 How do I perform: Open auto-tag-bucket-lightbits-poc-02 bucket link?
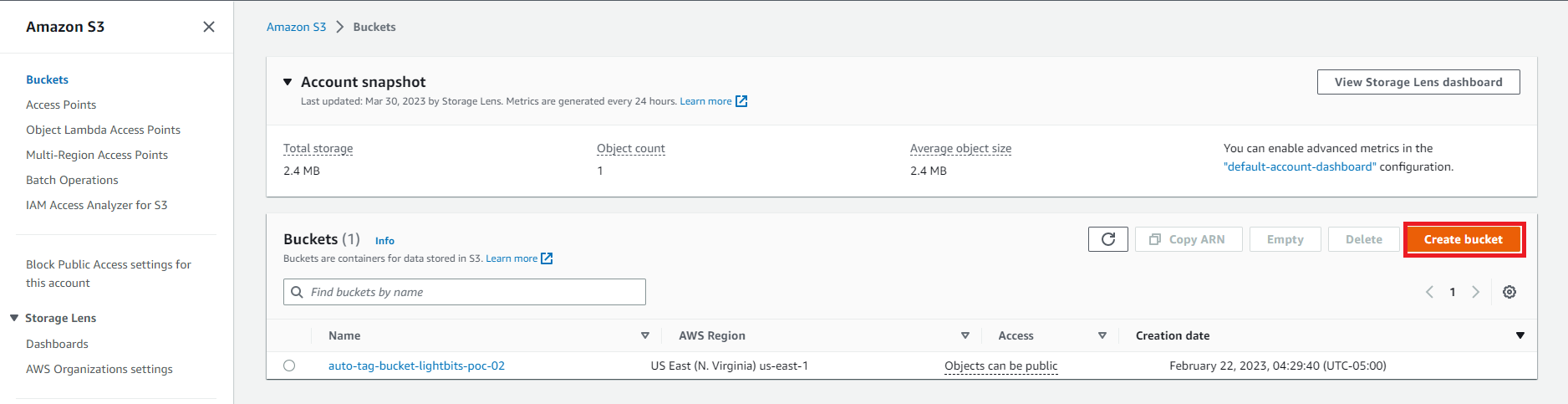click(x=416, y=366)
